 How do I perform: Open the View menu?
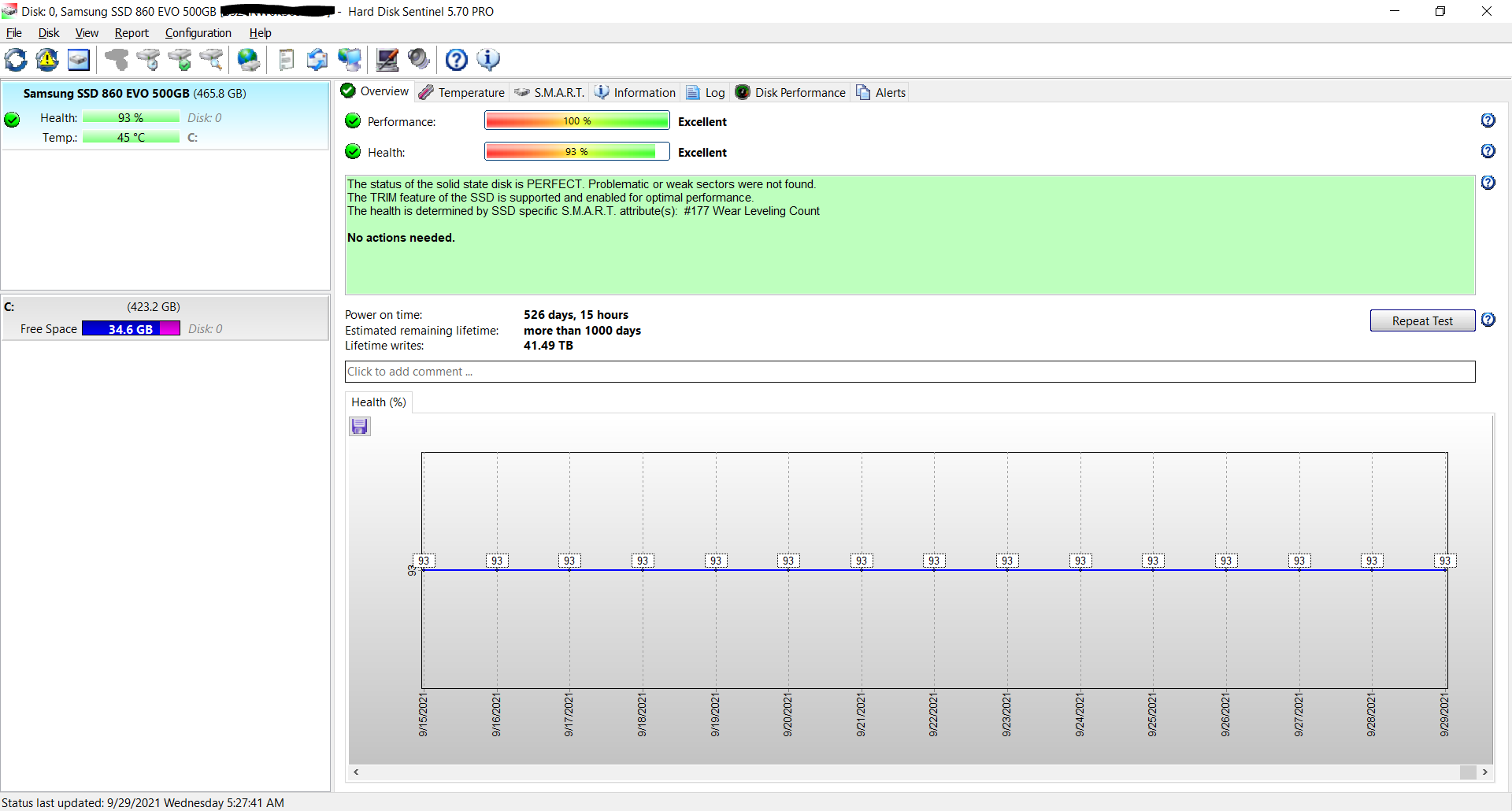pyautogui.click(x=87, y=33)
